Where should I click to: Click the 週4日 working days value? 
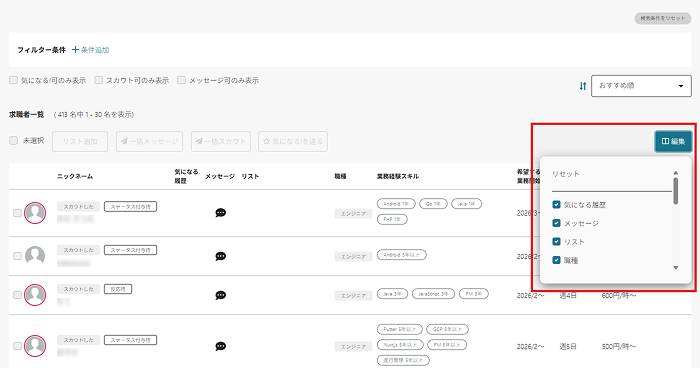568,295
